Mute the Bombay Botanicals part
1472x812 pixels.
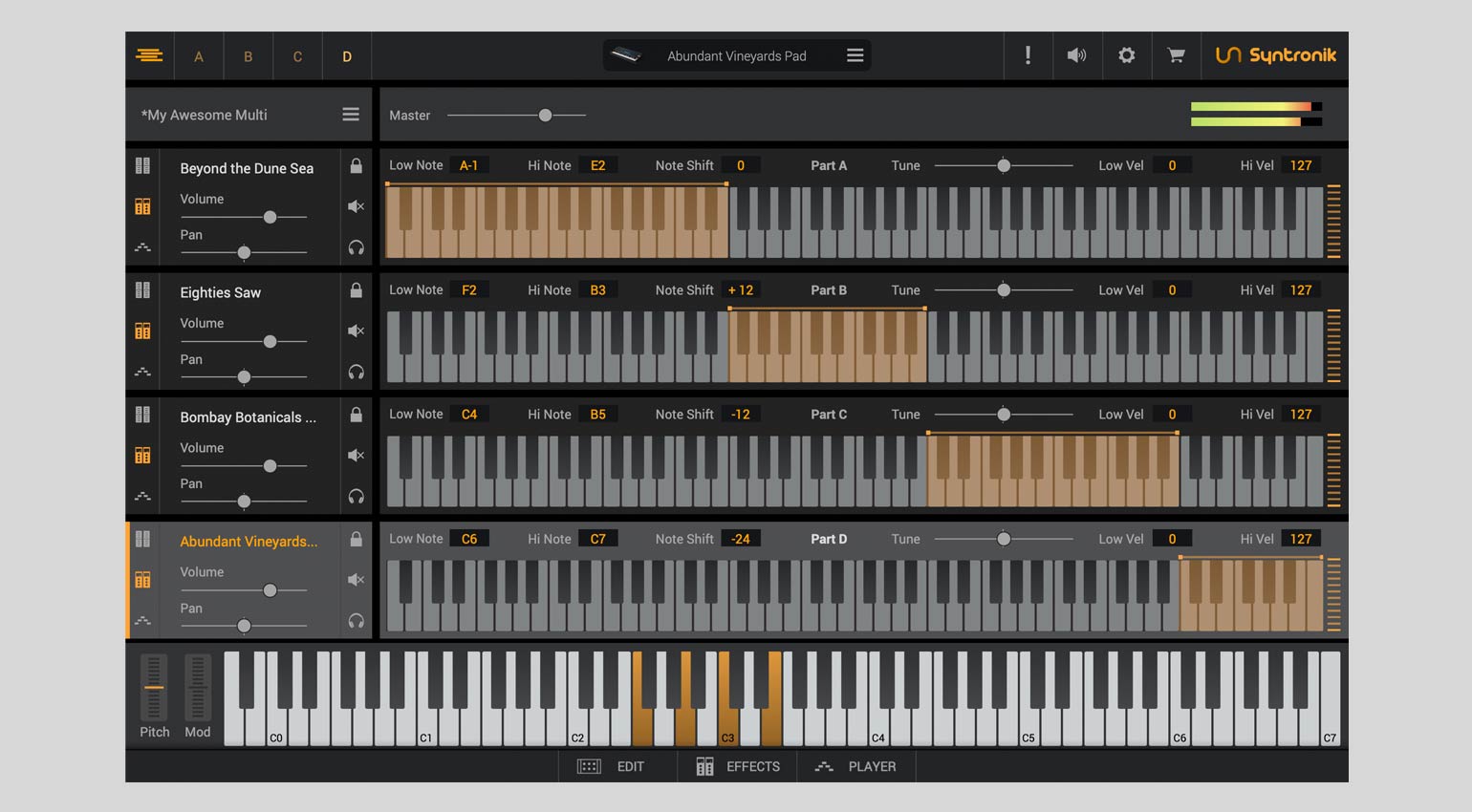click(356, 455)
